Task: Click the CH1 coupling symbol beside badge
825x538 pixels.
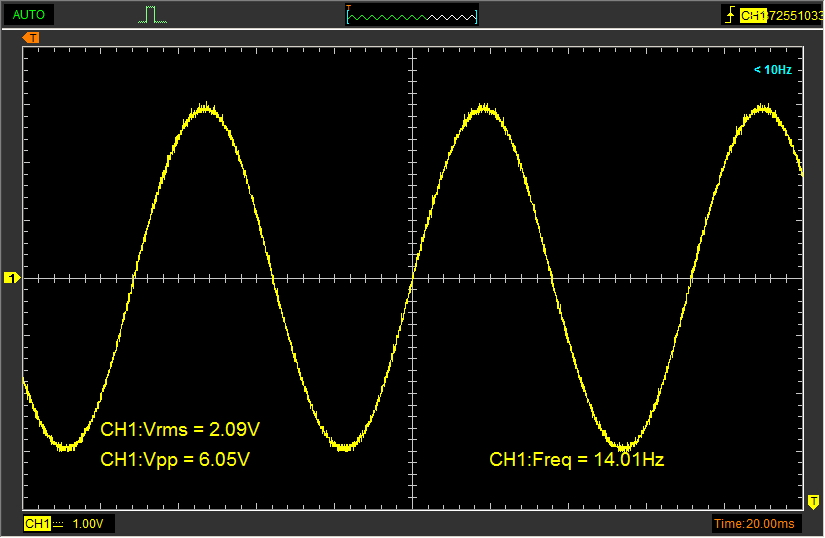Action: coord(58,524)
